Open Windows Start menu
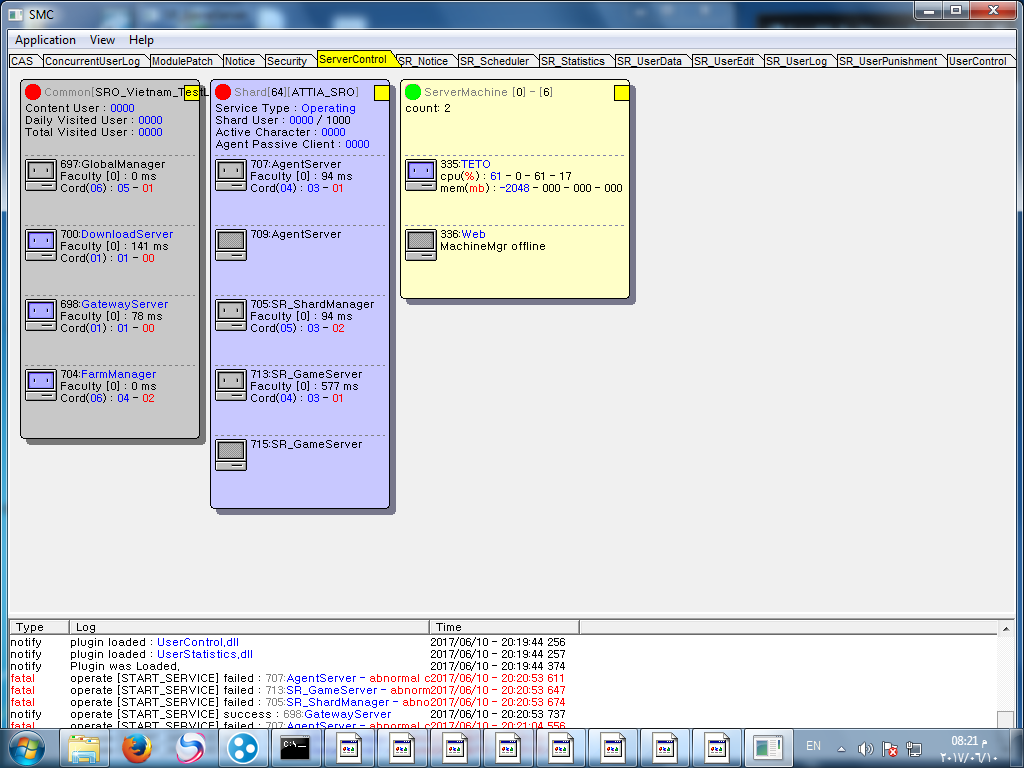The height and width of the screenshot is (768, 1024). [27, 748]
